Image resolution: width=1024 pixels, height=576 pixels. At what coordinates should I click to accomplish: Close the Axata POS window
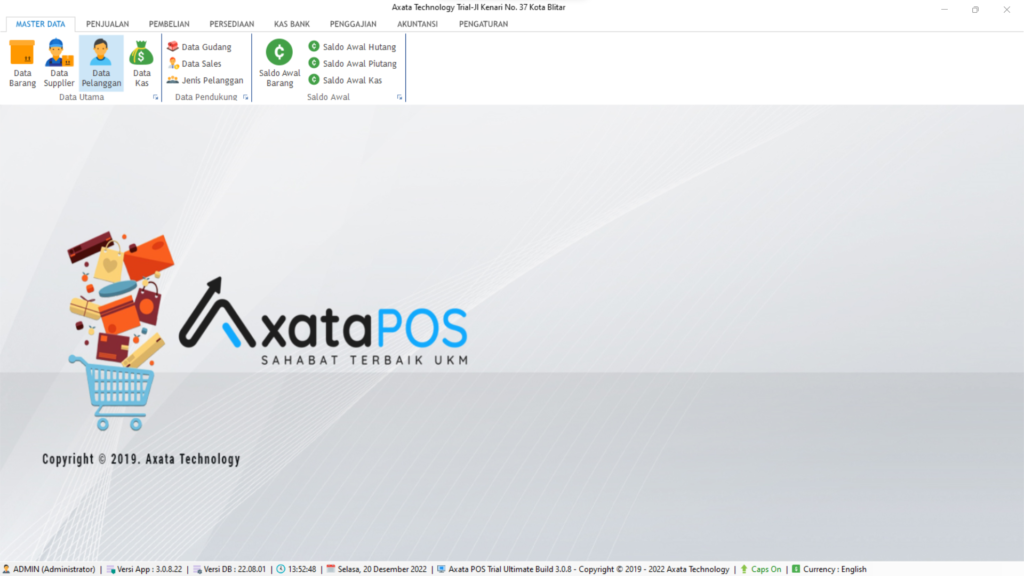point(1006,9)
